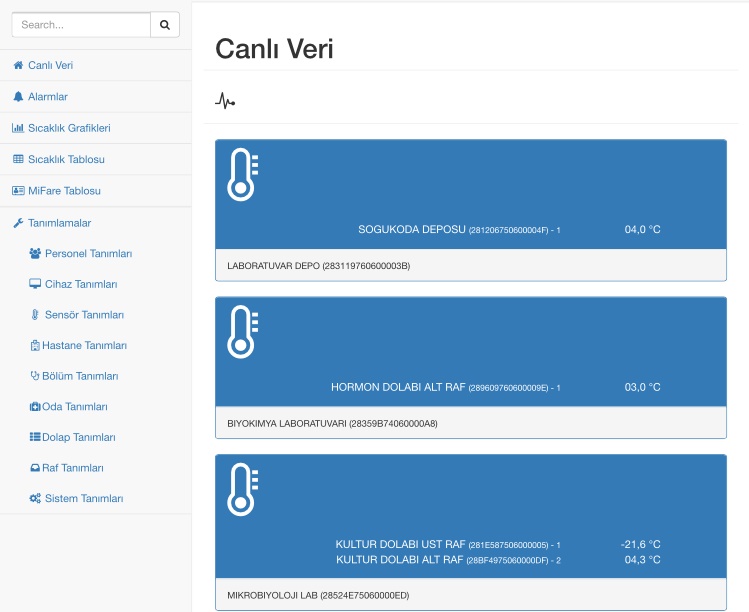
Task: Click the Hastane Tanımları link
Action: tap(84, 346)
